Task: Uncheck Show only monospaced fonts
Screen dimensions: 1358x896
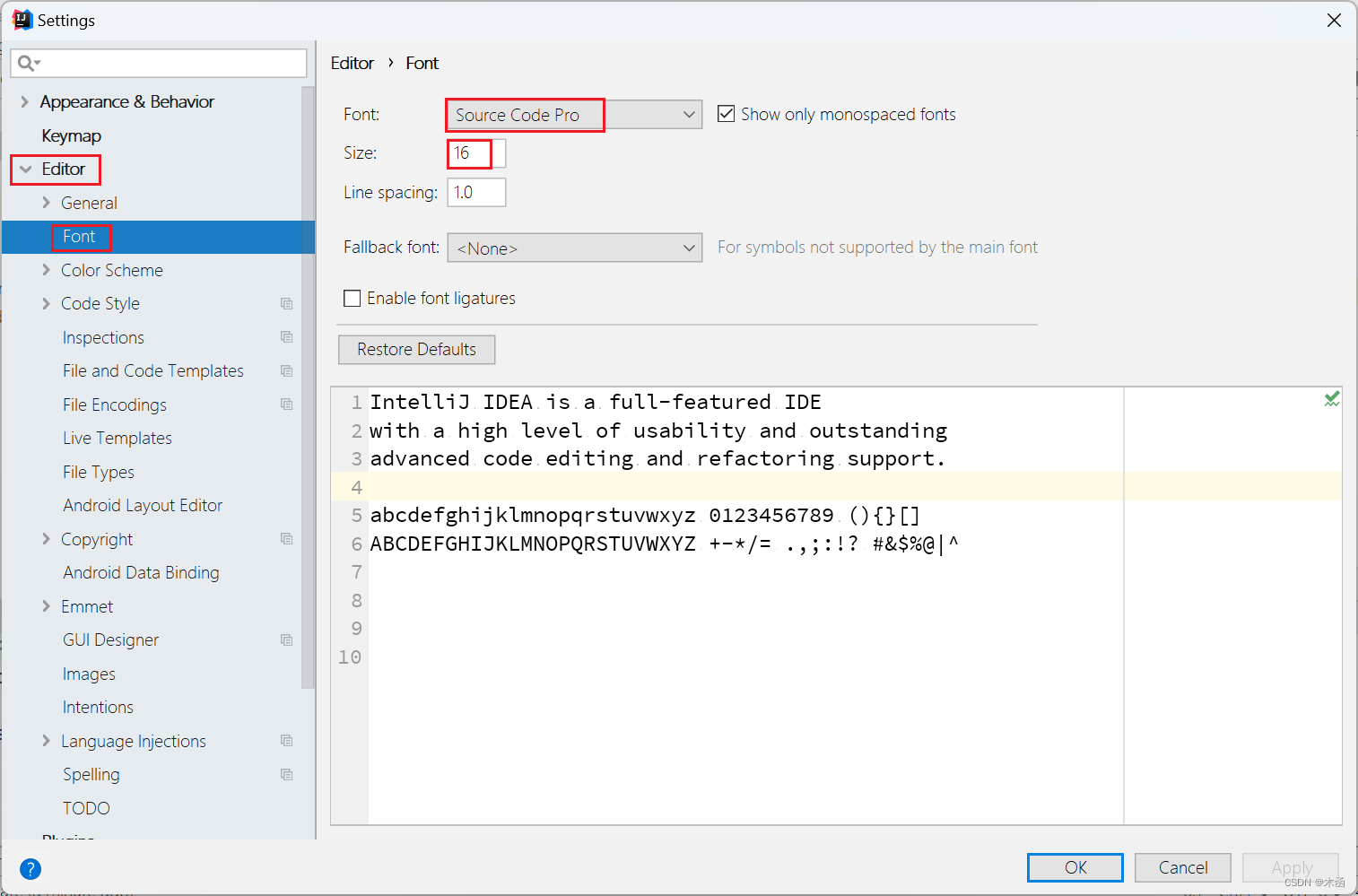Action: tap(727, 114)
